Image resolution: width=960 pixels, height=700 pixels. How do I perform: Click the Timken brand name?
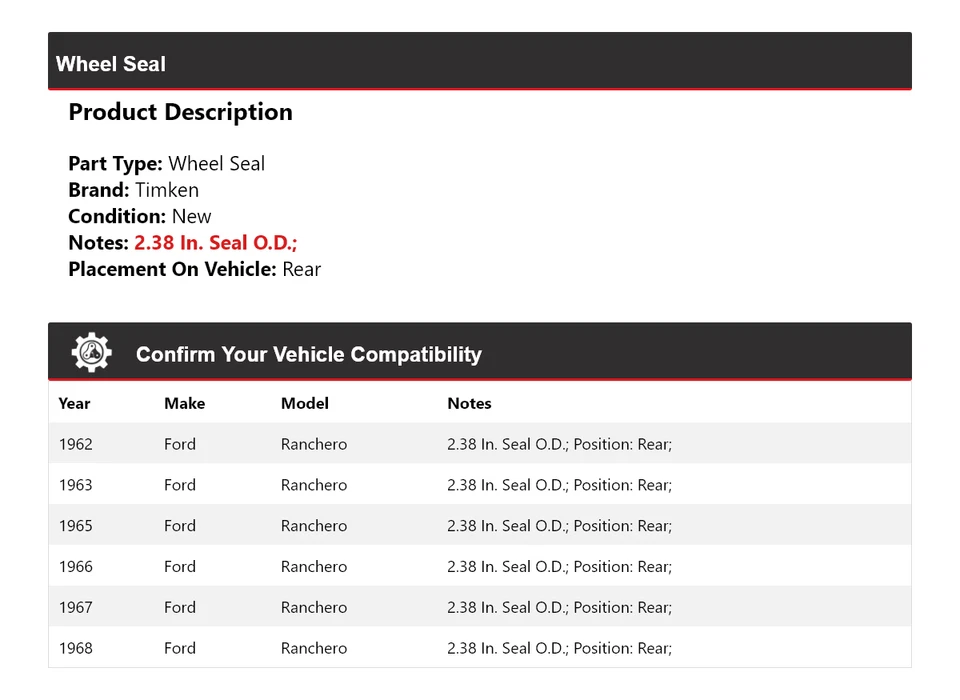(x=167, y=190)
